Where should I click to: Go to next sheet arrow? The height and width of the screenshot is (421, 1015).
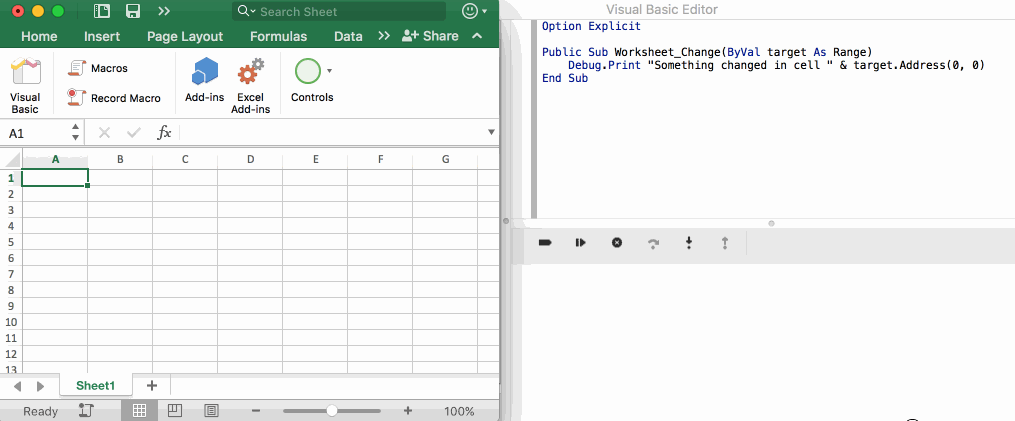pos(40,387)
